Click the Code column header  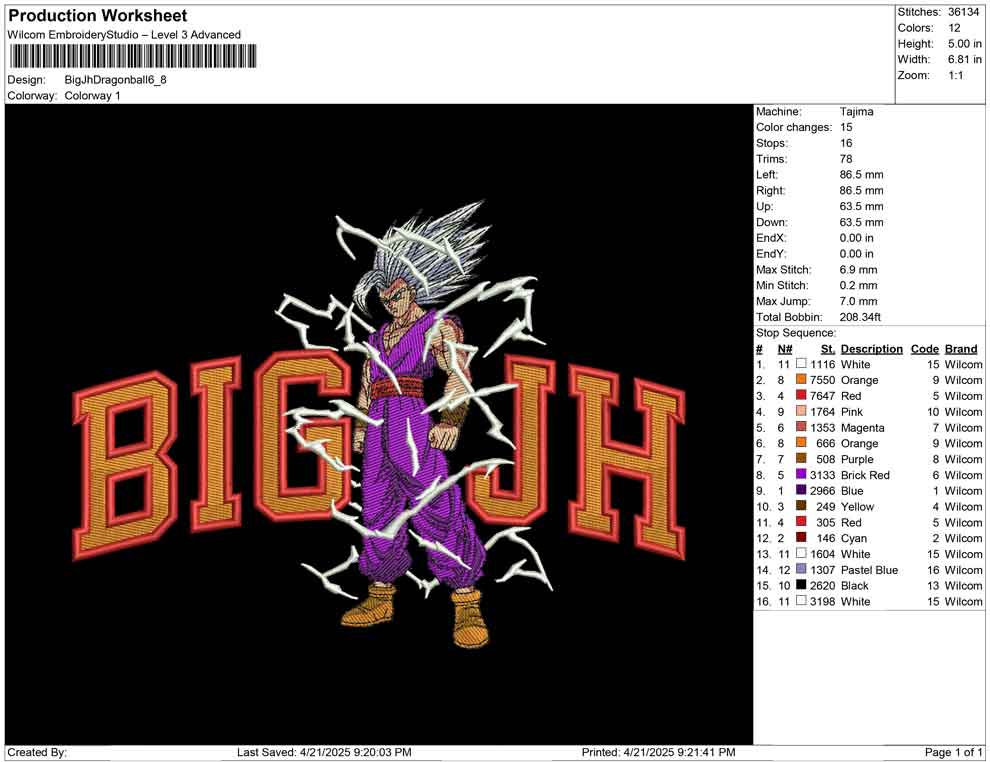925,348
